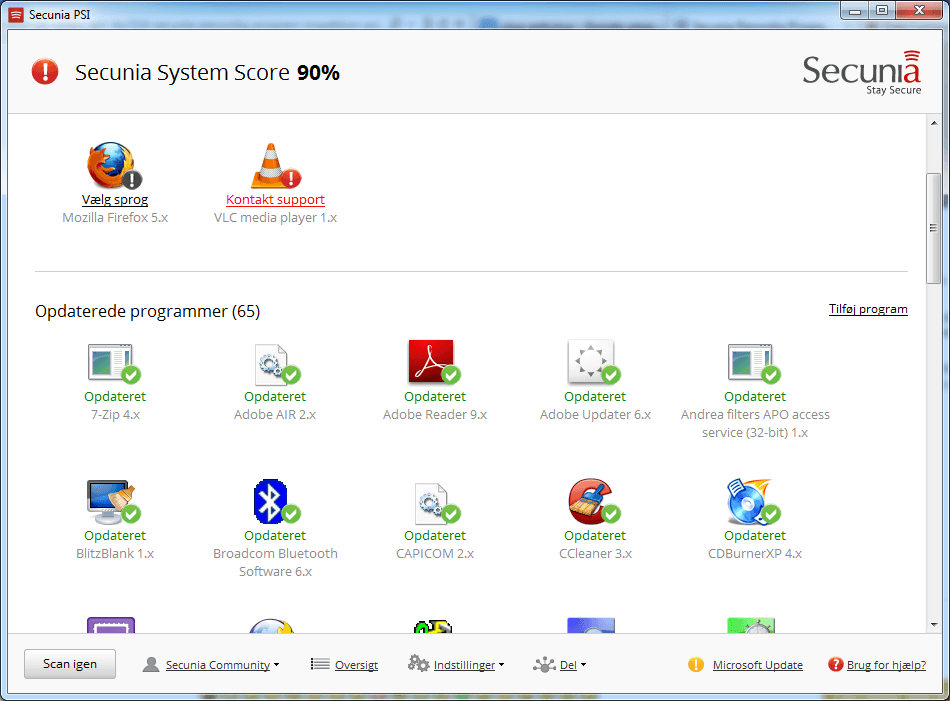
Task: Select the CDBurnerXP 4.x disc icon
Action: coord(752,501)
